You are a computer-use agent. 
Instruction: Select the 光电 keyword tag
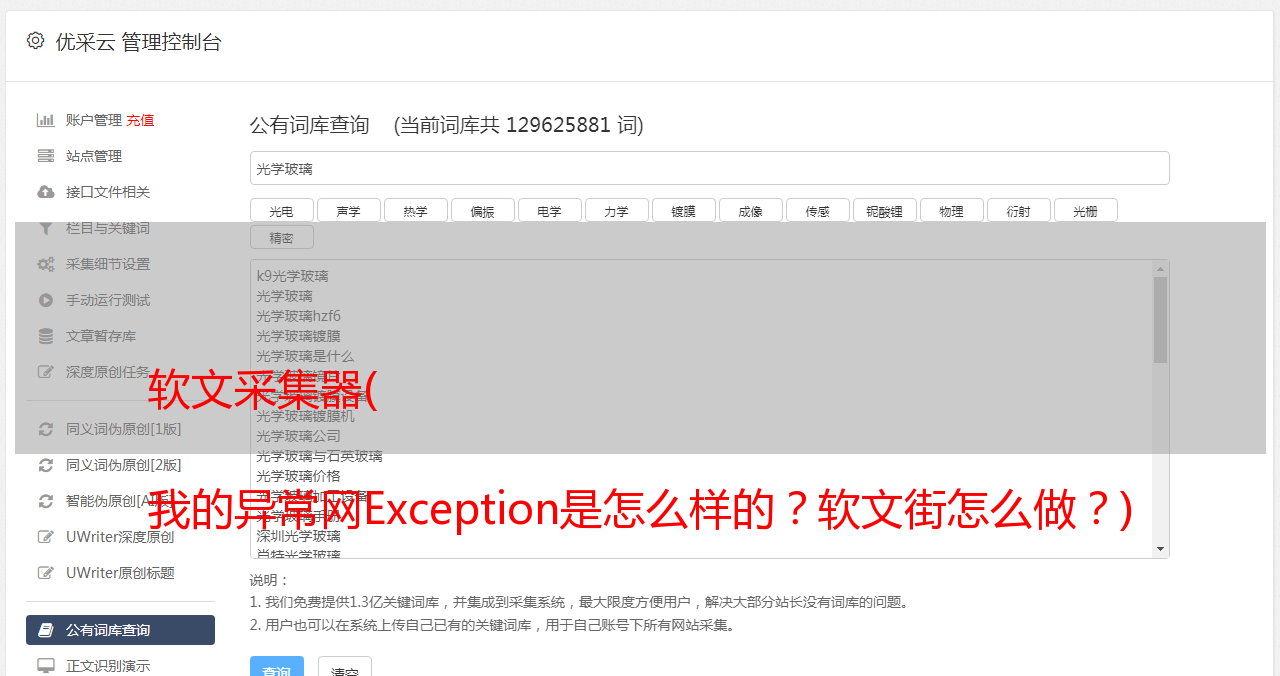[x=281, y=211]
